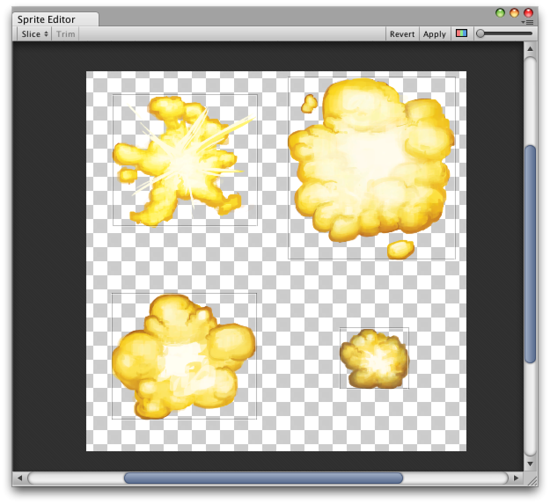Select the large smoke cloud sprite
Image resolution: width=550 pixels, height=504 pixels.
(372, 168)
